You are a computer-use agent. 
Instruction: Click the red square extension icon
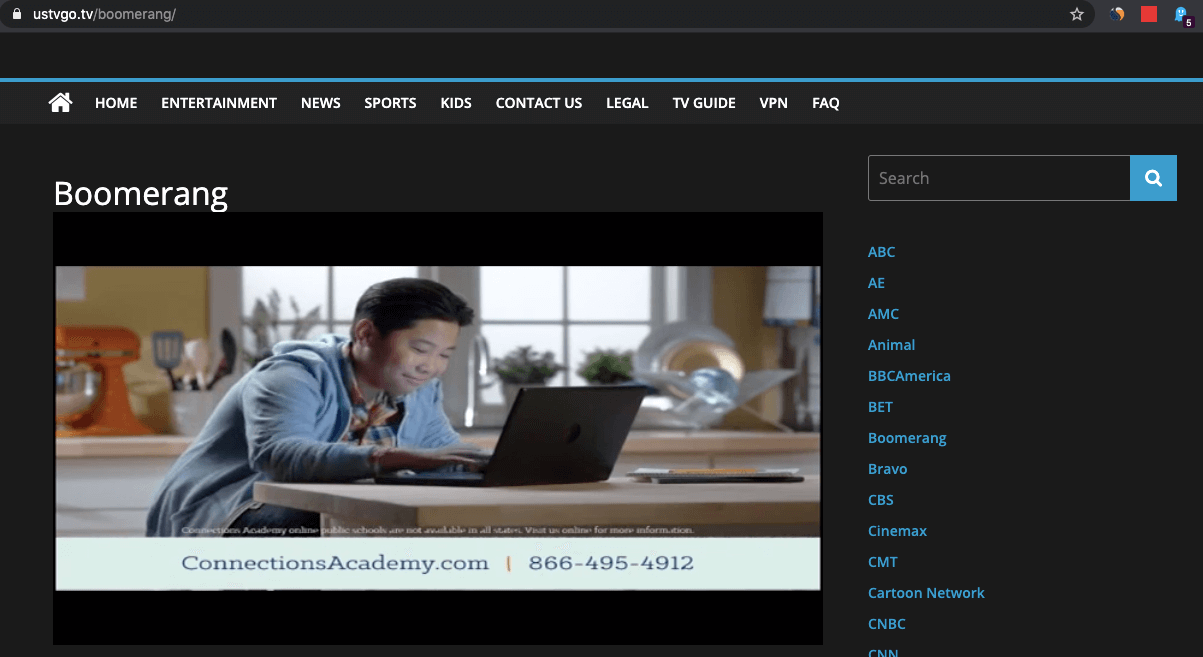tap(1149, 14)
